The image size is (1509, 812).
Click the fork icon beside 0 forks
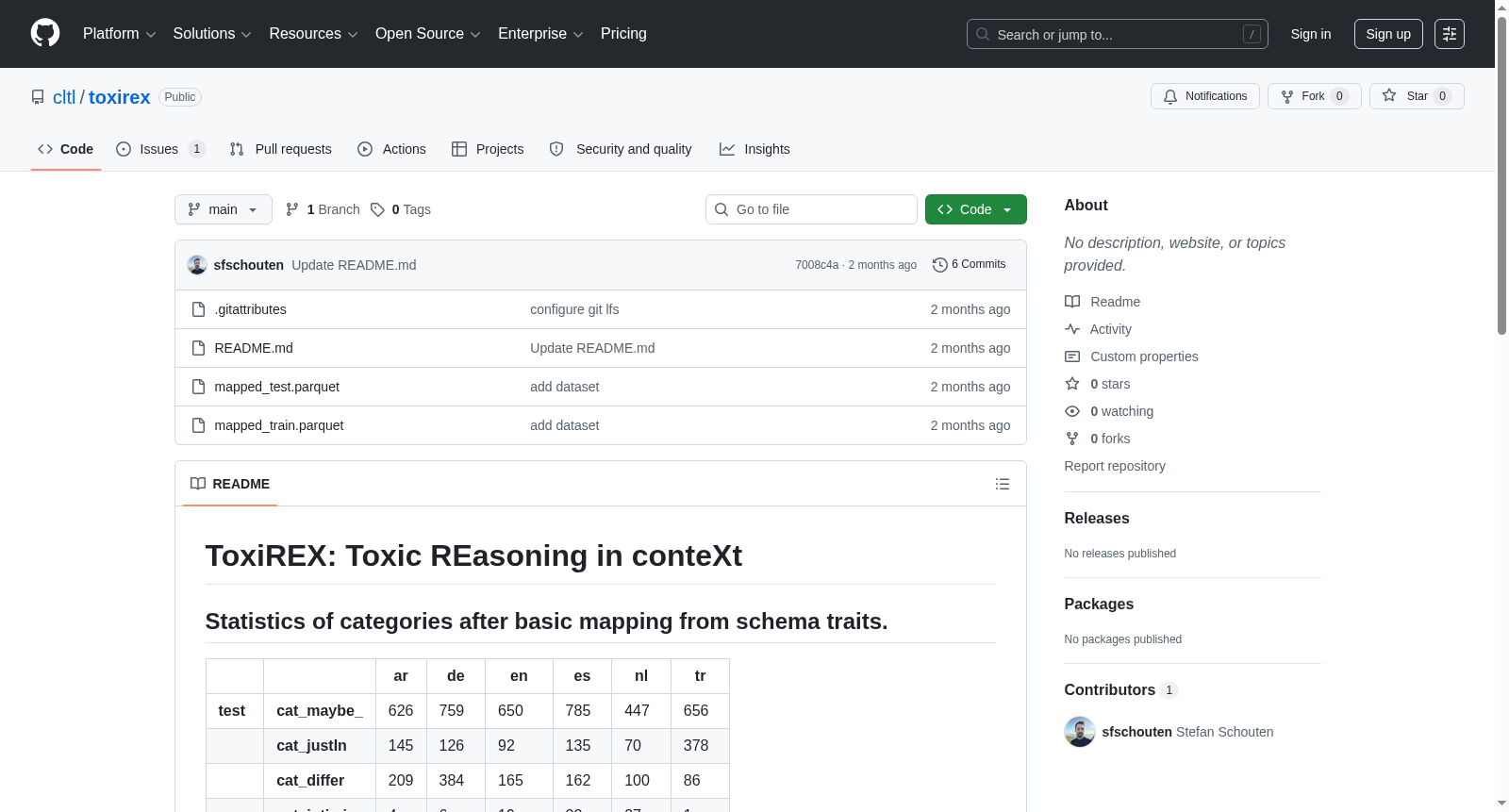click(1072, 439)
